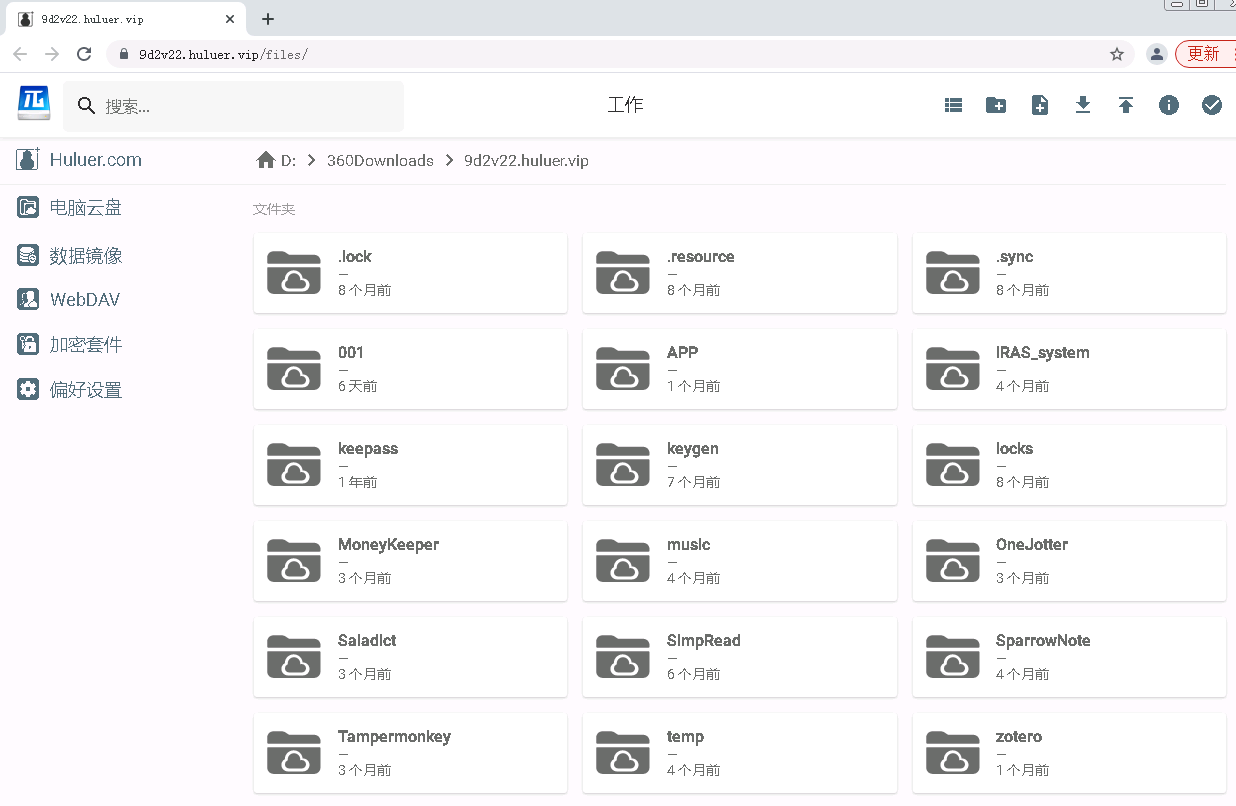
Task: Click the browser reload icon
Action: [84, 54]
